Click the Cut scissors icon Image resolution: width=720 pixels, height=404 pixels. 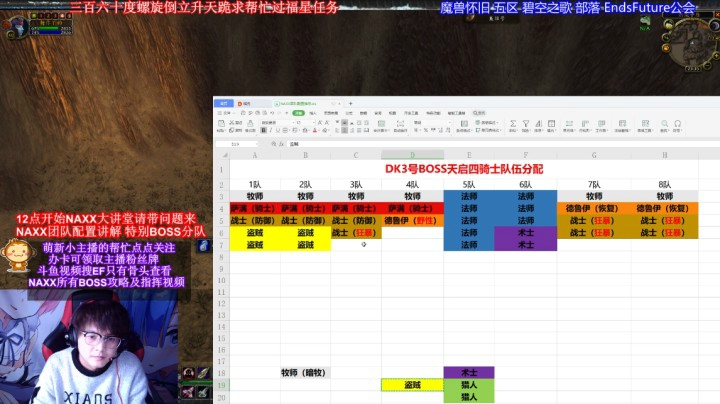click(x=231, y=123)
